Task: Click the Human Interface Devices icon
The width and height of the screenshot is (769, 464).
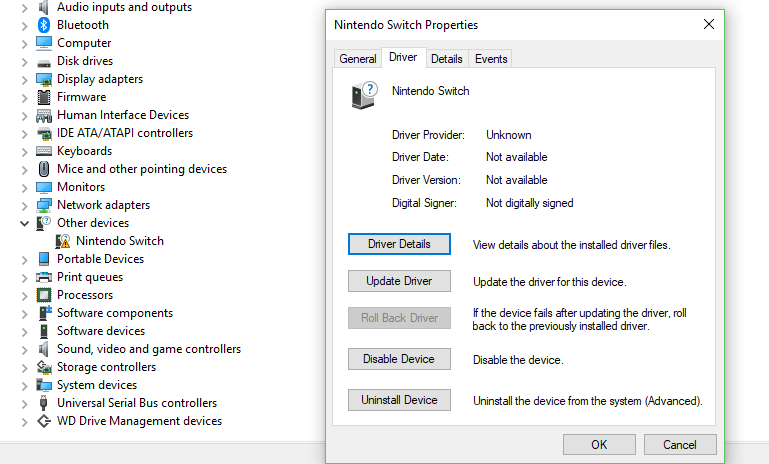Action: pyautogui.click(x=44, y=115)
